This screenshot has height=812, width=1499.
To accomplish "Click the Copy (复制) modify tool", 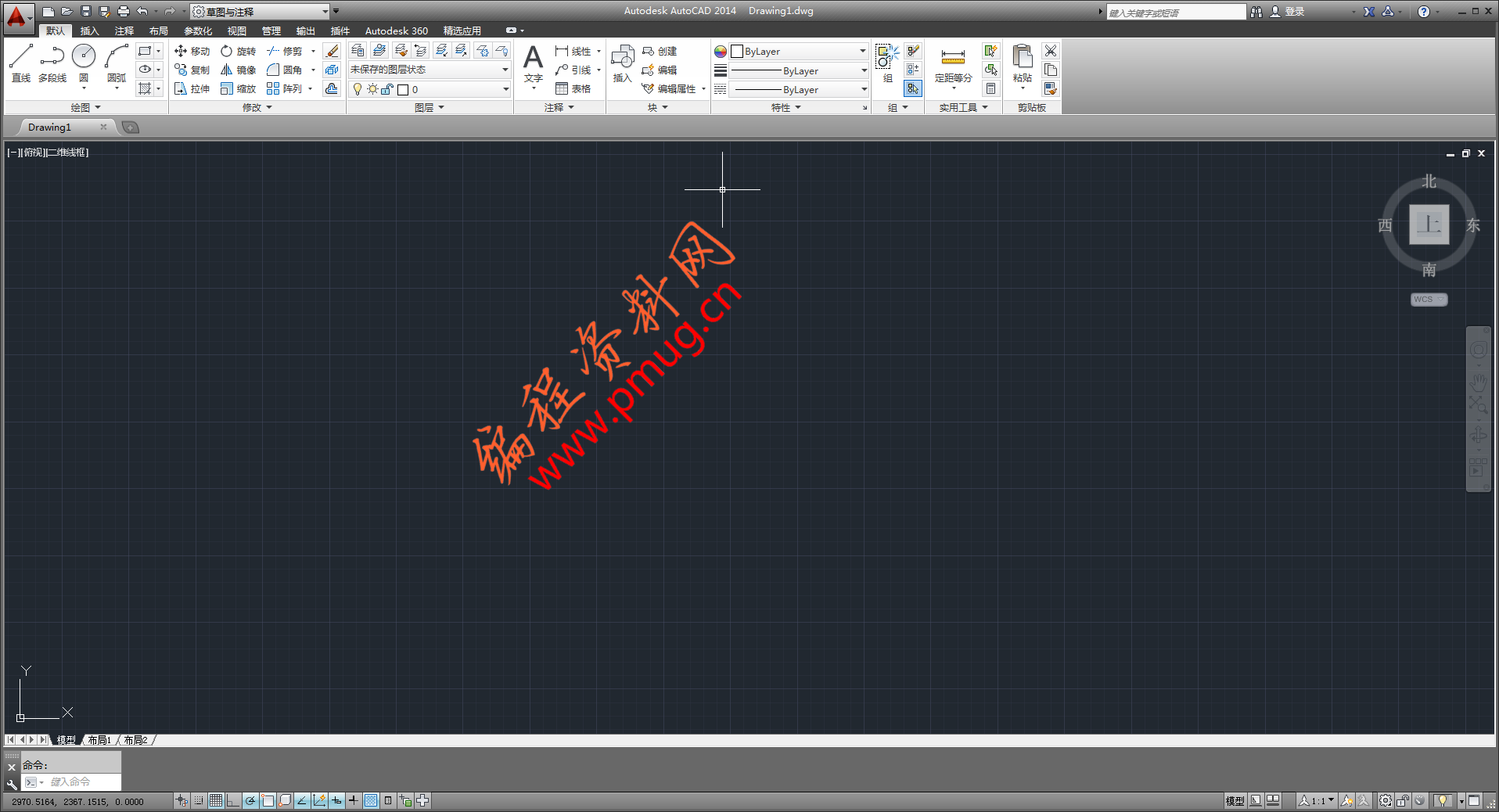I will click(192, 70).
